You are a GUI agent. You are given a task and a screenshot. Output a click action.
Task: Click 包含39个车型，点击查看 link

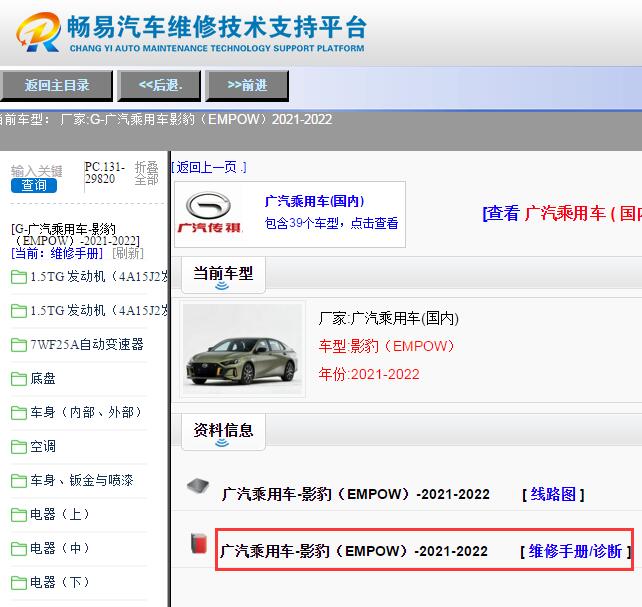331,223
